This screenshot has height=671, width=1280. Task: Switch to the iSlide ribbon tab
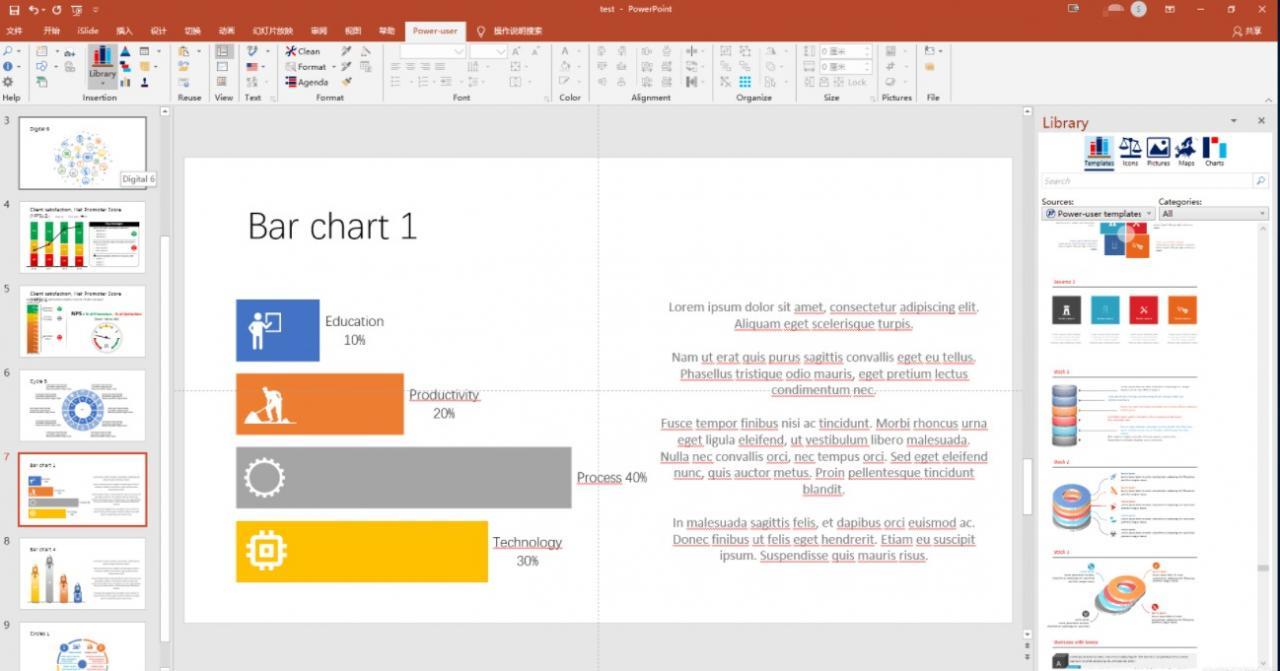88,31
